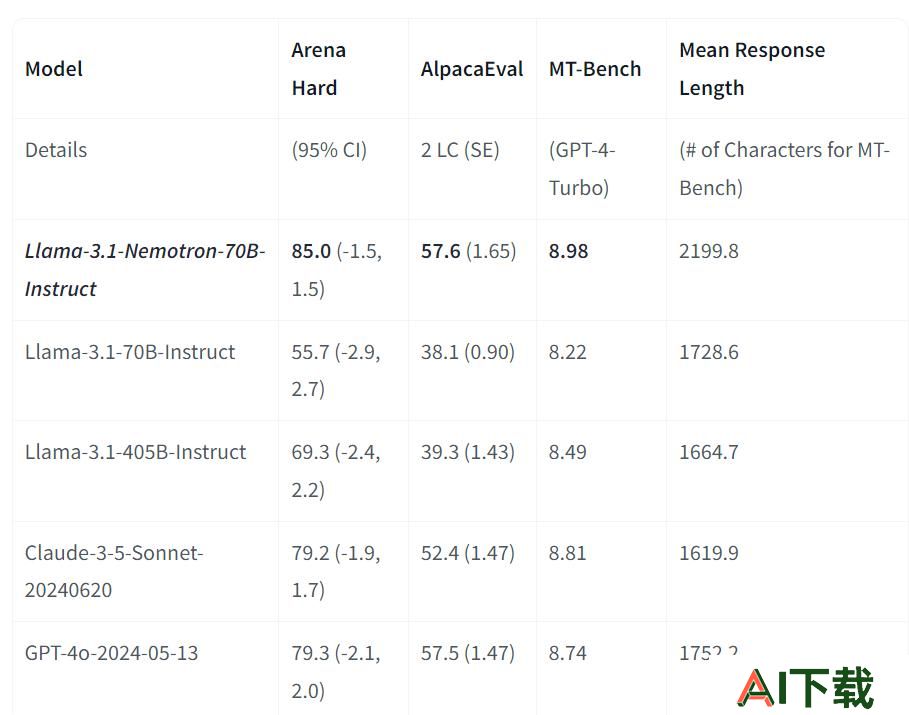
Task: Click the Claude-3-5-Sonnet-20240620 model name
Action: click(114, 571)
